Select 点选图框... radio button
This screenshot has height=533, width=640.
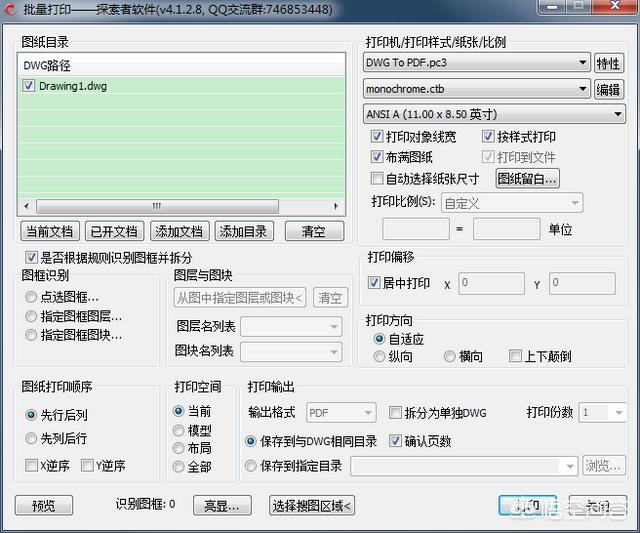tap(31, 297)
